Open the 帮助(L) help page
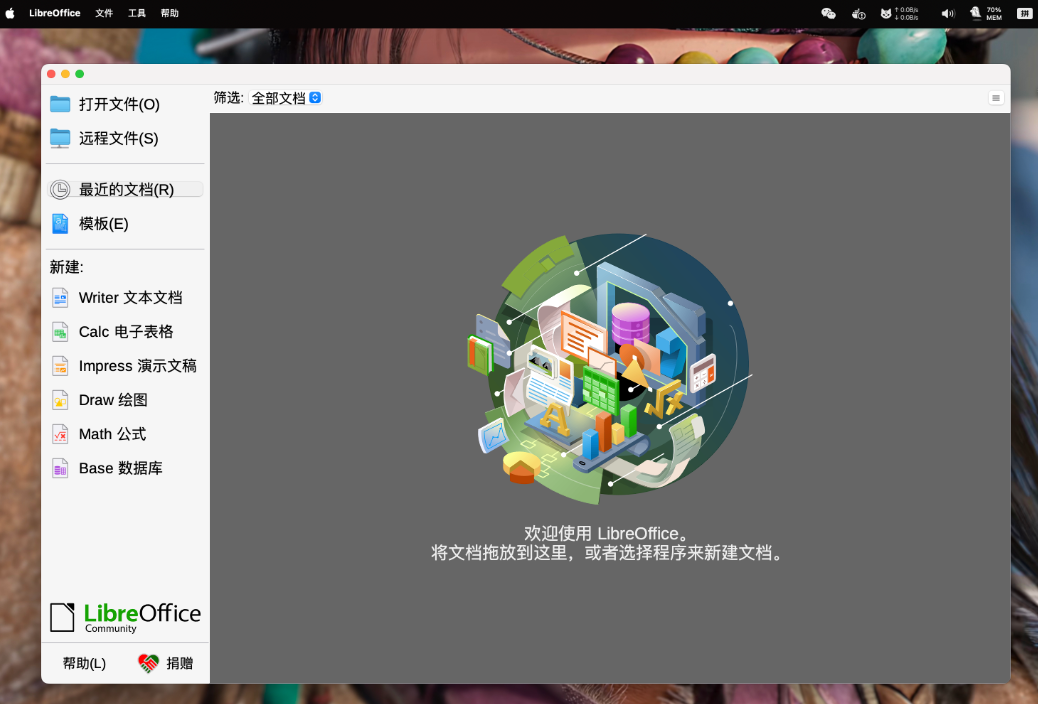Viewport: 1038px width, 704px height. [x=83, y=663]
